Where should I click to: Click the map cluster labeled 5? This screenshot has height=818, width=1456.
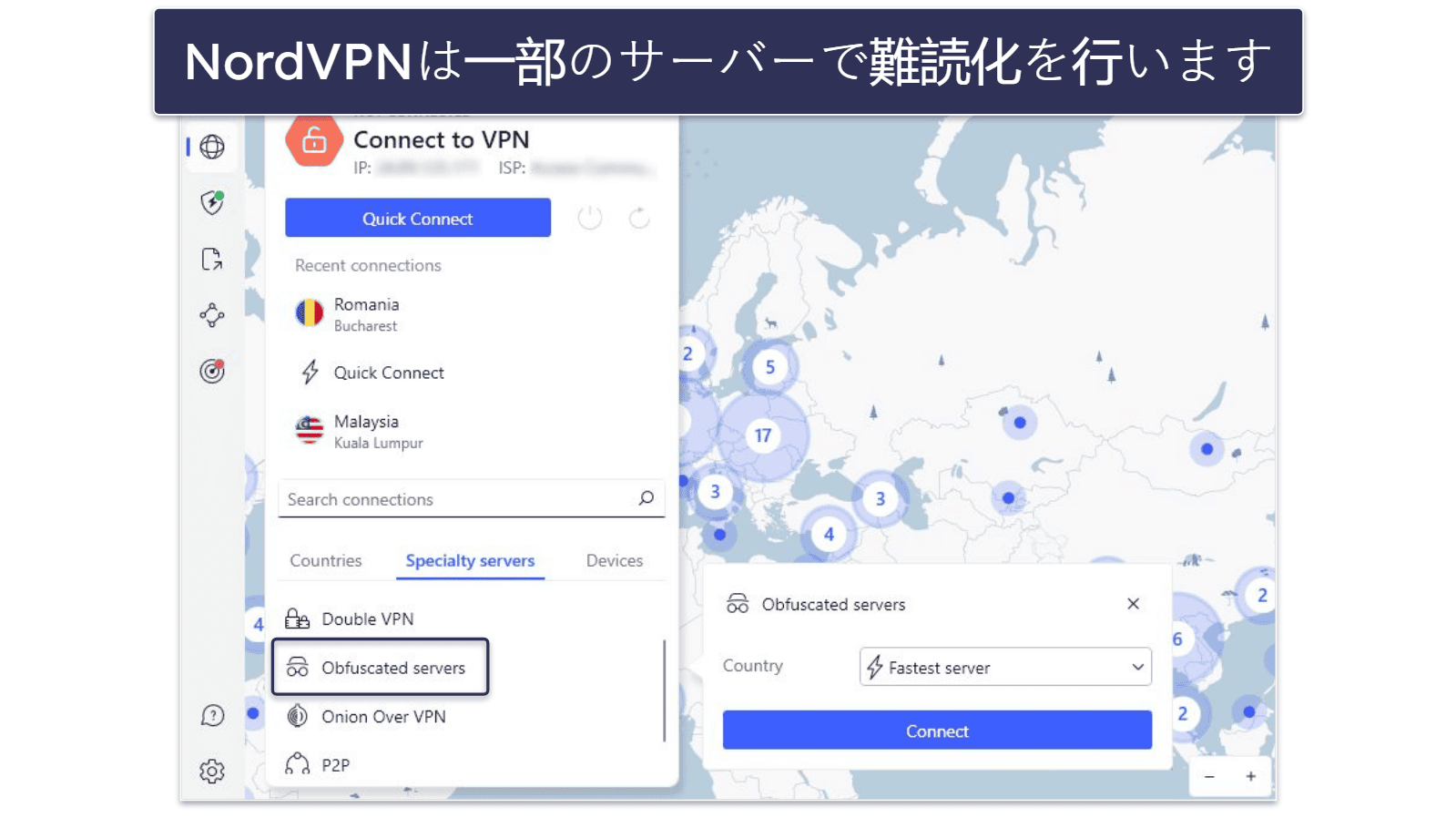[770, 367]
